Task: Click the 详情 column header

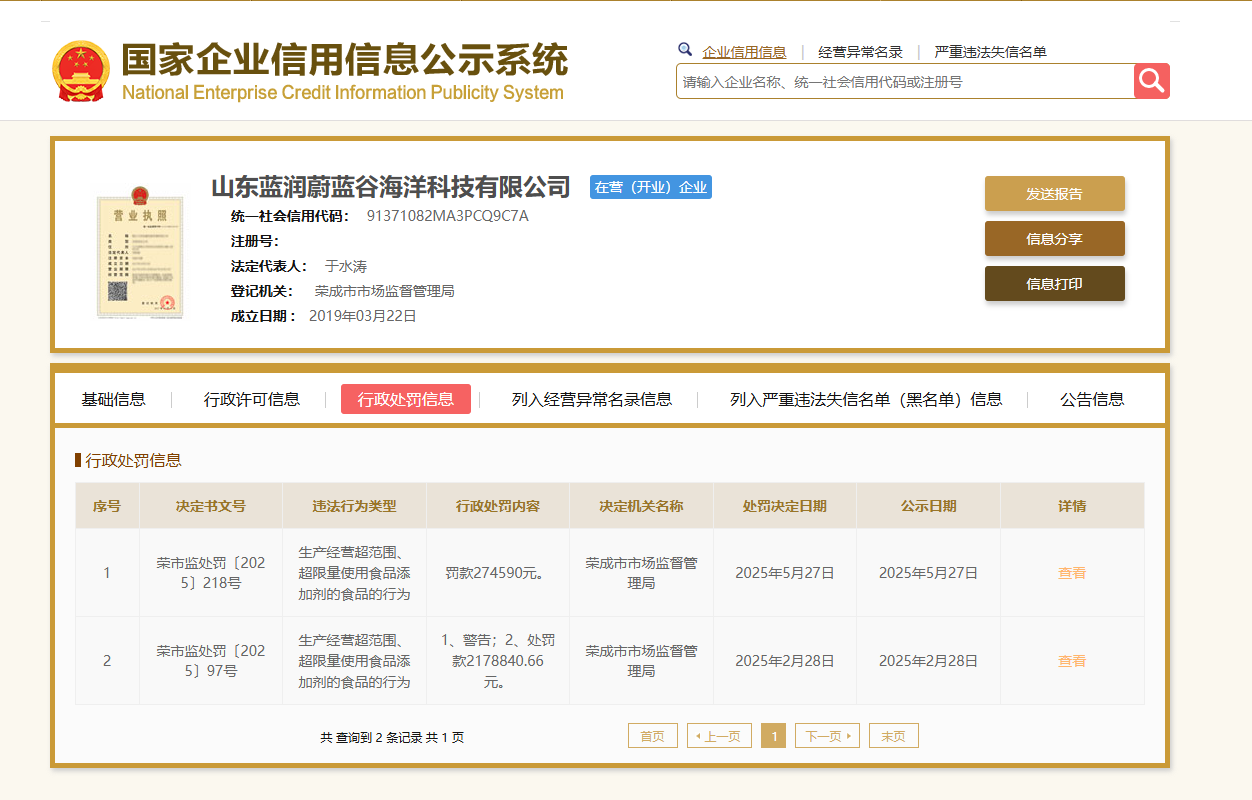Action: [1072, 506]
